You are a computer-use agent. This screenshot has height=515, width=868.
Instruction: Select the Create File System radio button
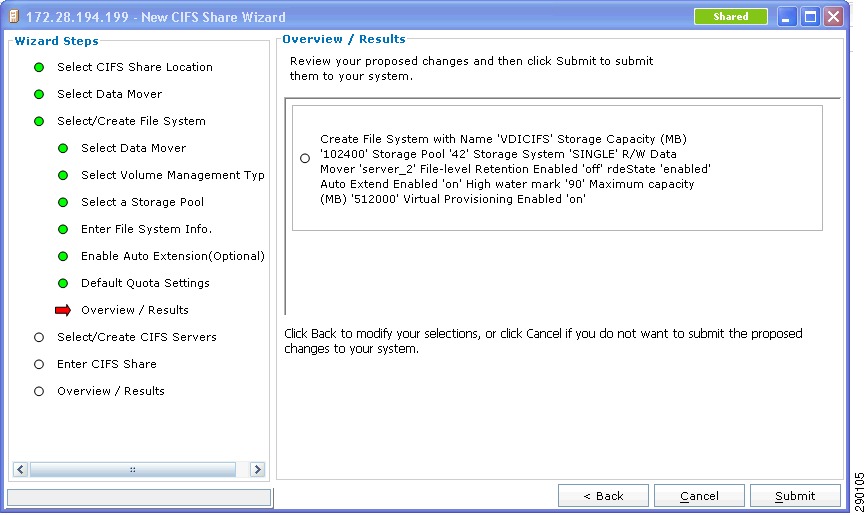pyautogui.click(x=305, y=158)
